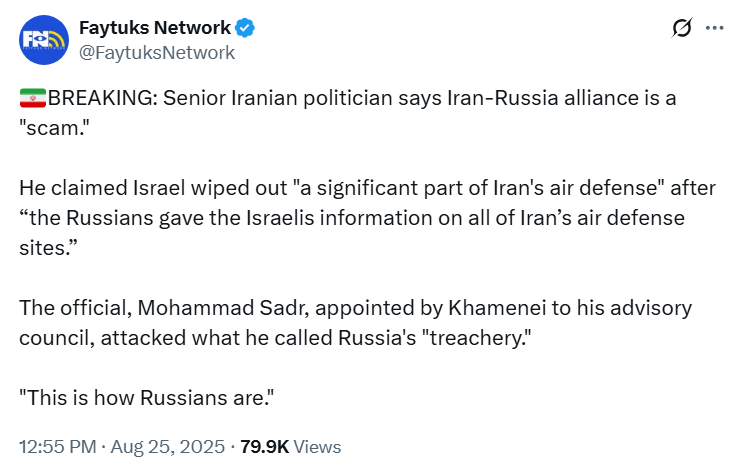Image resolution: width=731 pixels, height=463 pixels.
Task: Click the quoted word "scam."
Action: point(54,128)
